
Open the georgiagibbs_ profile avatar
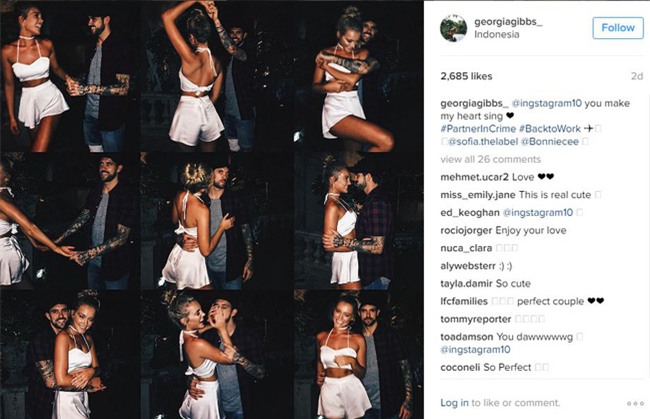click(453, 28)
